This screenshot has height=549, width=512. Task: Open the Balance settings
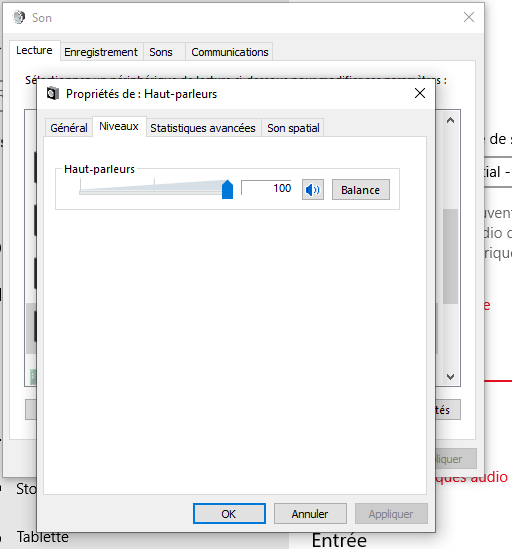(x=361, y=190)
